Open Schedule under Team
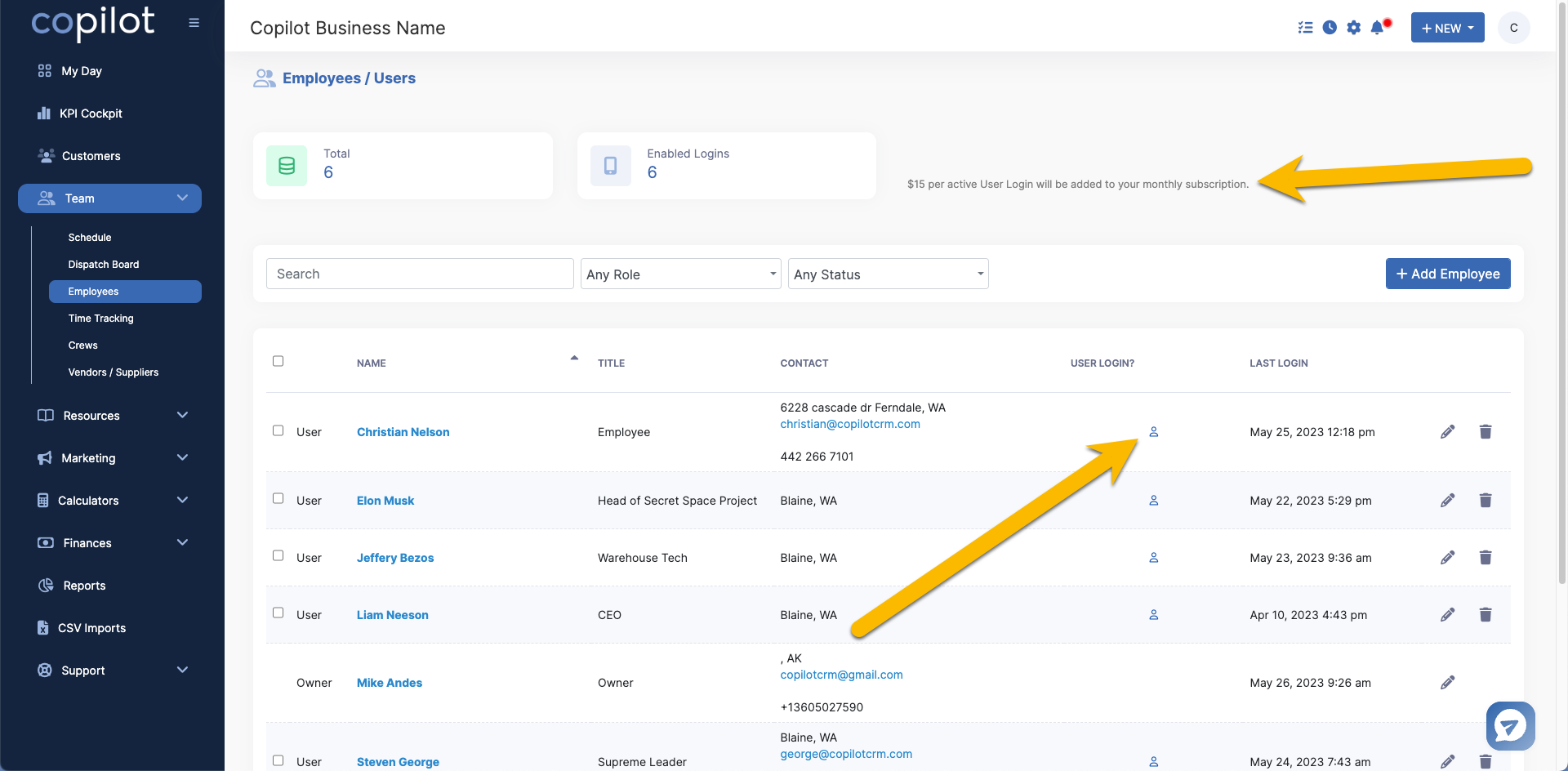The height and width of the screenshot is (771, 1568). 90,238
